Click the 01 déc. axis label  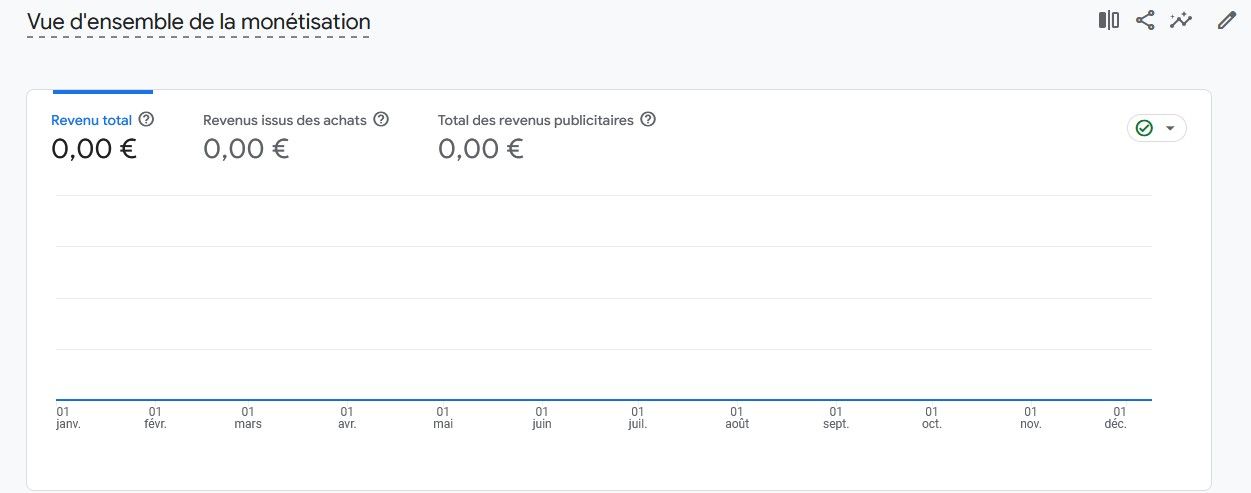[1116, 417]
